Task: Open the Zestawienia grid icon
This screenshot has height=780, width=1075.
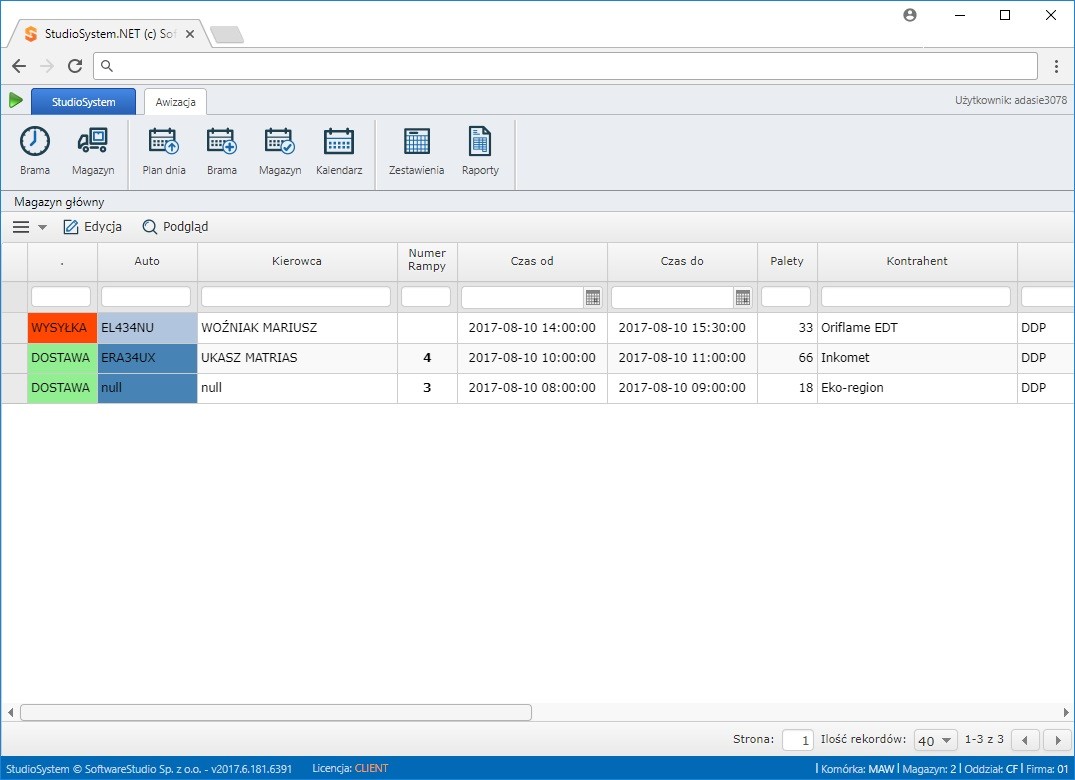Action: [x=416, y=141]
